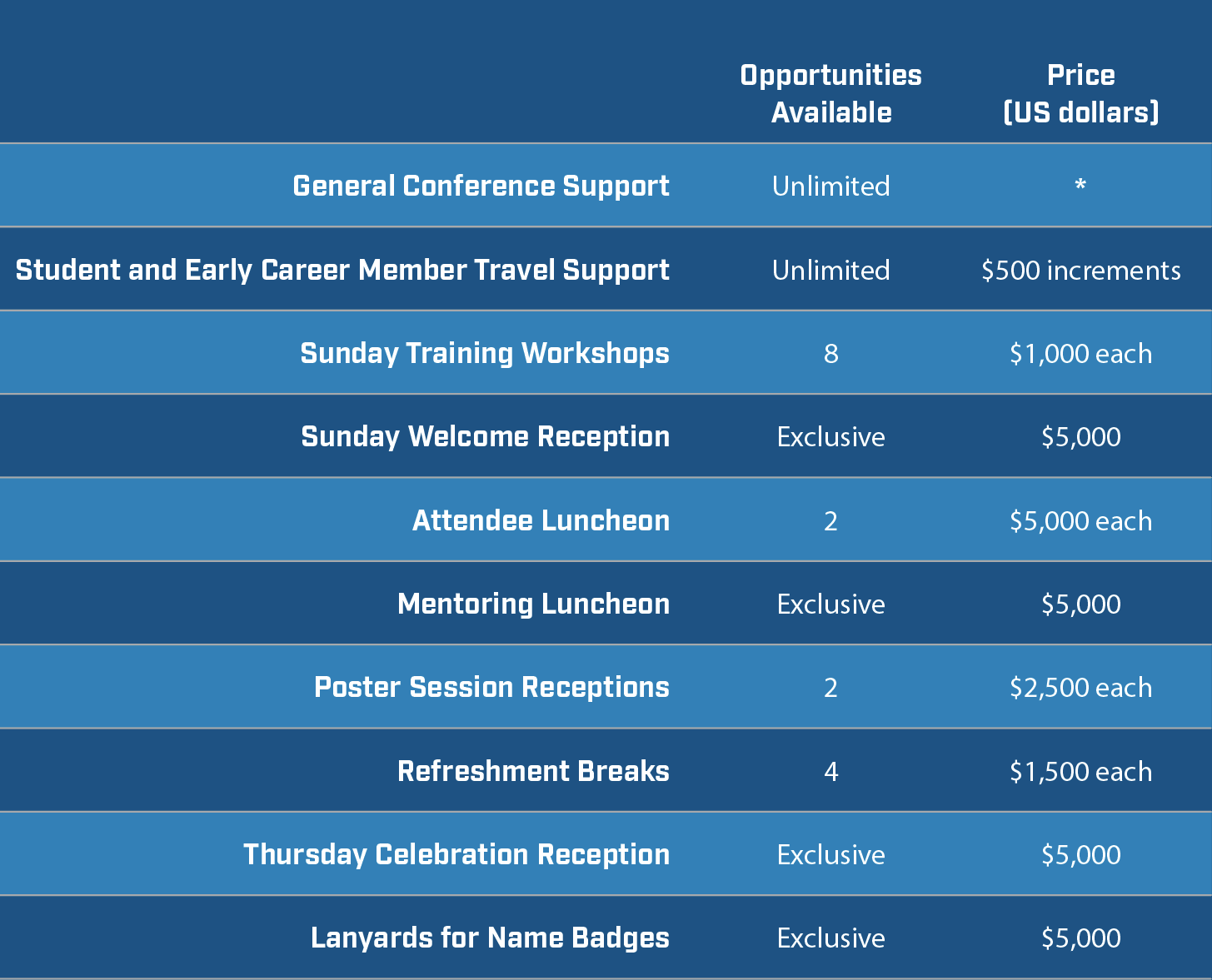This screenshot has width=1212, height=980.
Task: Select Lanyards for Name Badges label
Action: point(490,938)
